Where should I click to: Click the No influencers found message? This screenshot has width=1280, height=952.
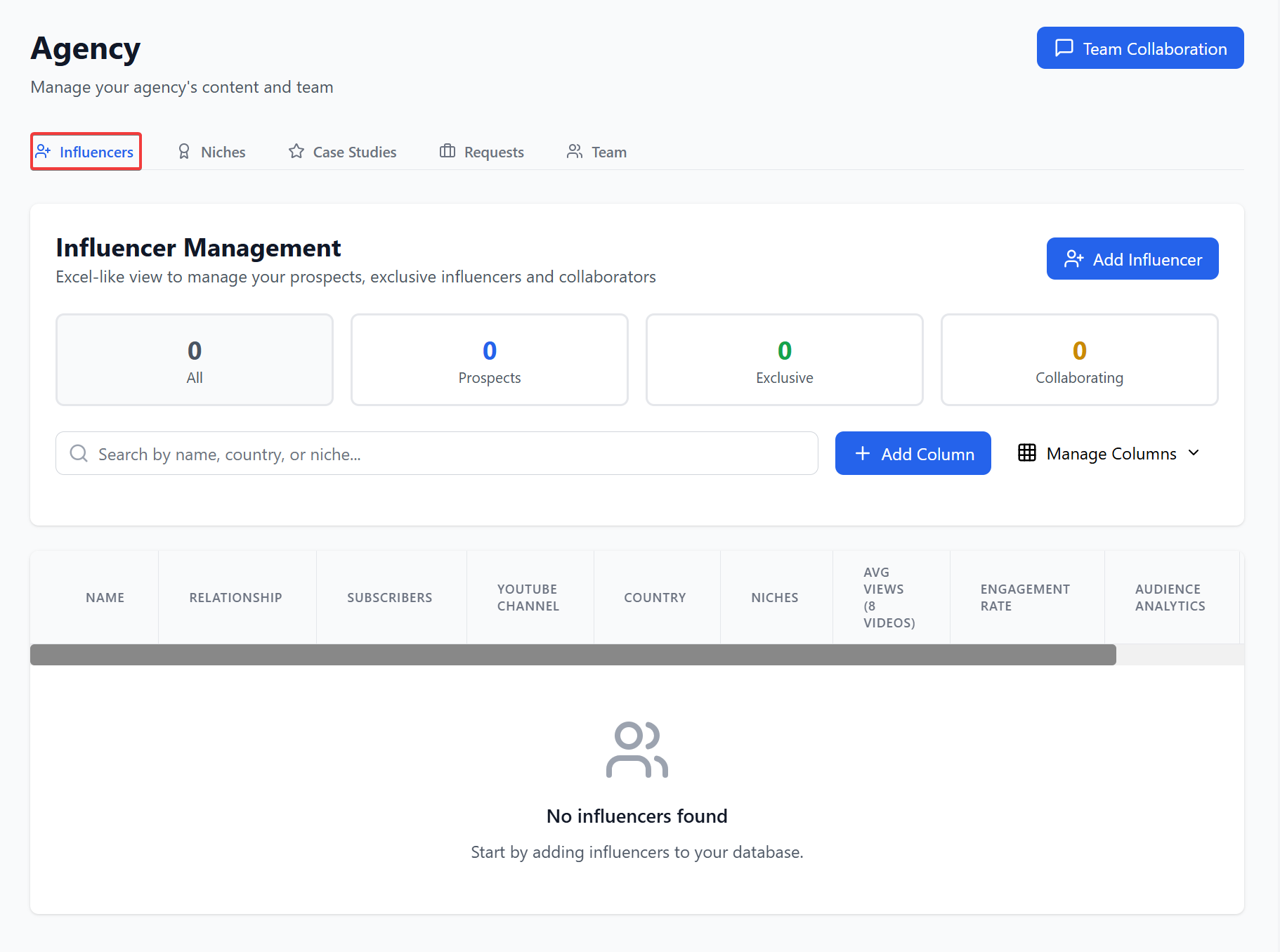pyautogui.click(x=637, y=816)
